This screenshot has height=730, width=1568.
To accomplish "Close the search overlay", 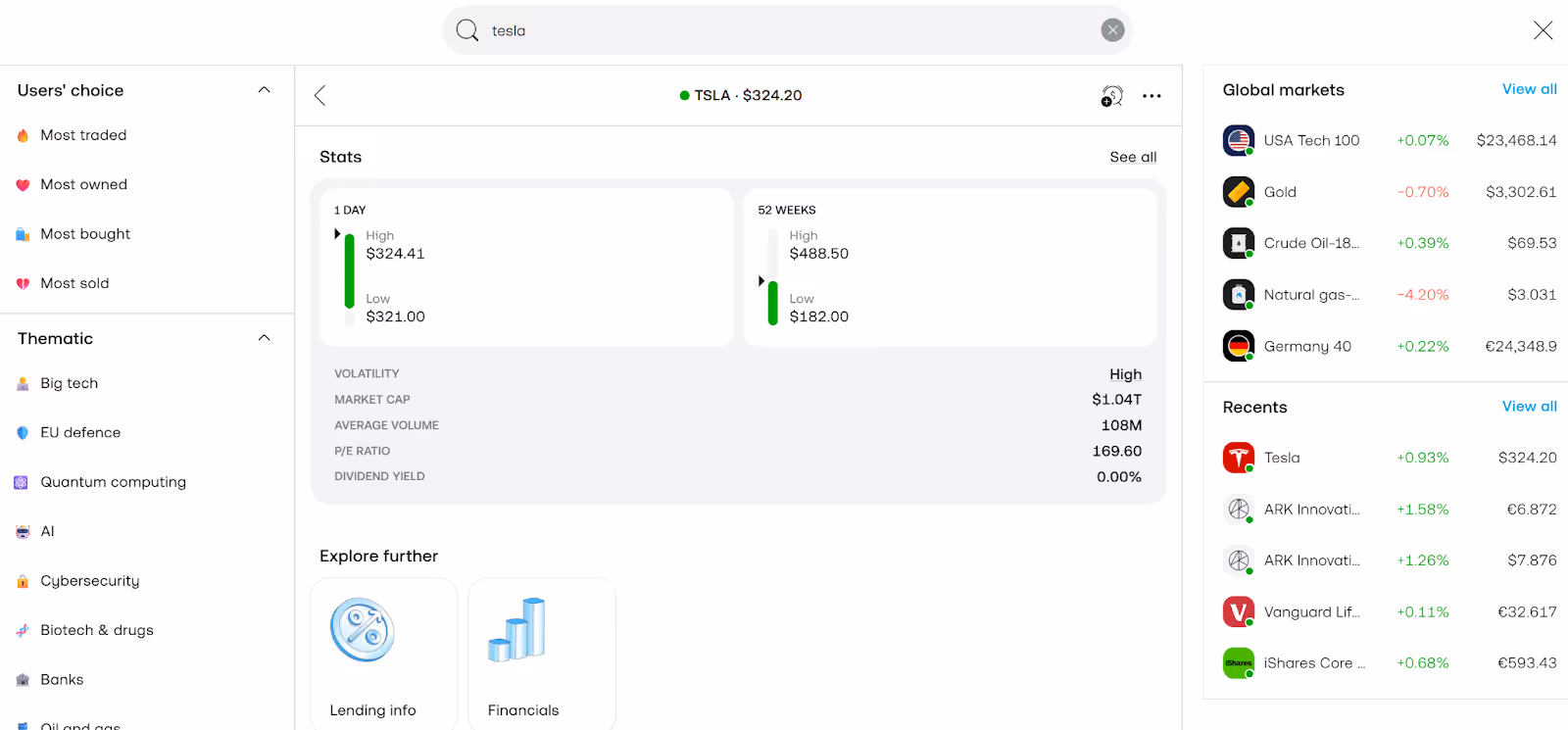I will coord(1543,30).
